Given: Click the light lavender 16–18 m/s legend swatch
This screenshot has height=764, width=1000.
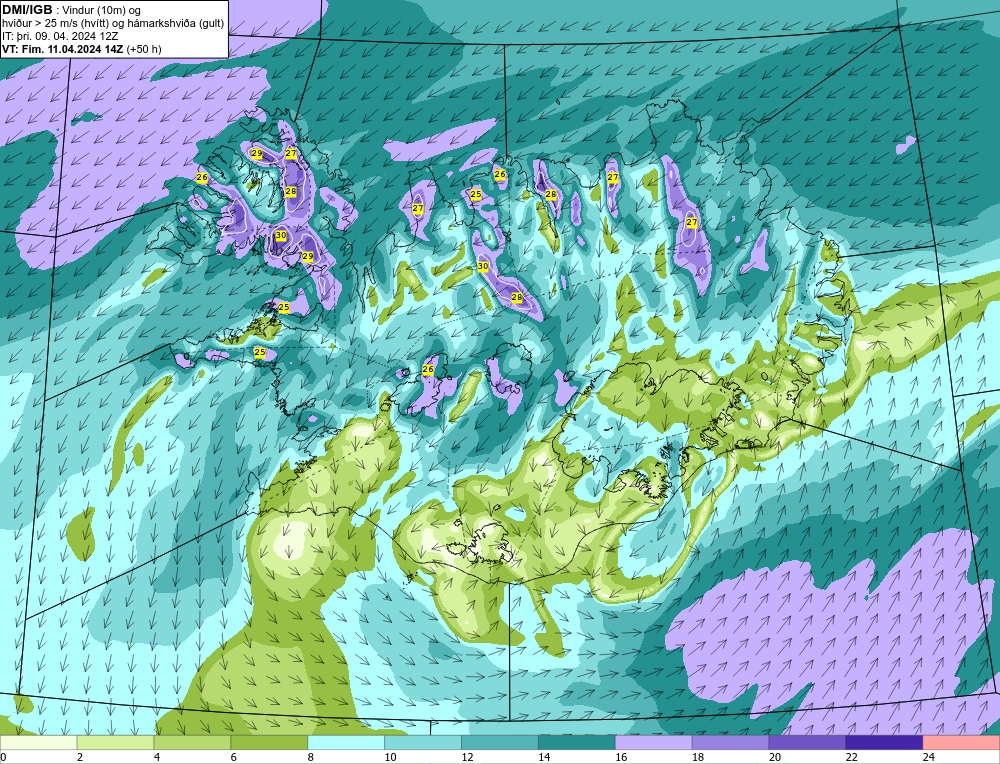Looking at the screenshot, I should [654, 742].
